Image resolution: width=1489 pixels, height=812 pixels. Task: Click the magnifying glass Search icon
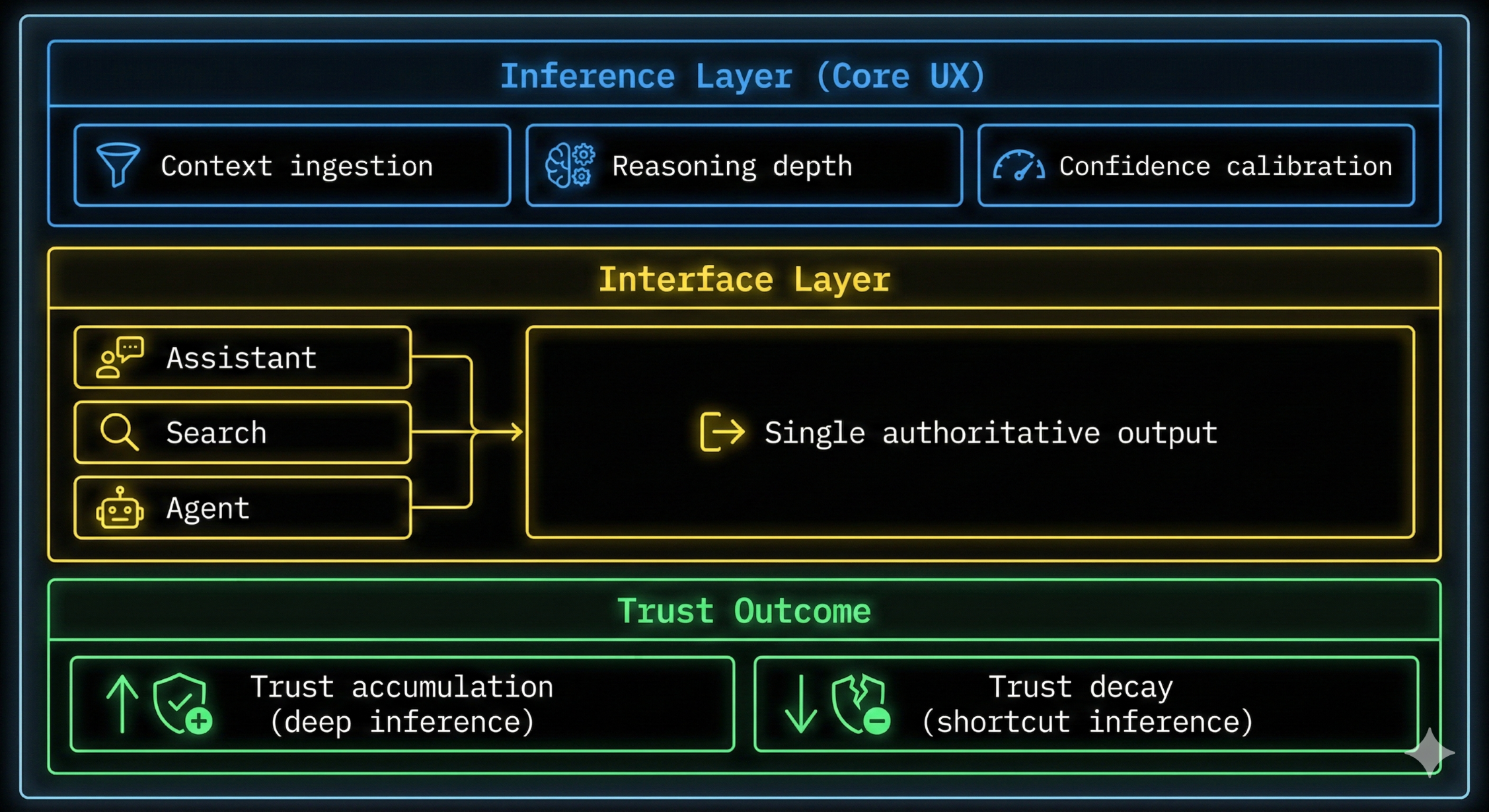coord(118,432)
